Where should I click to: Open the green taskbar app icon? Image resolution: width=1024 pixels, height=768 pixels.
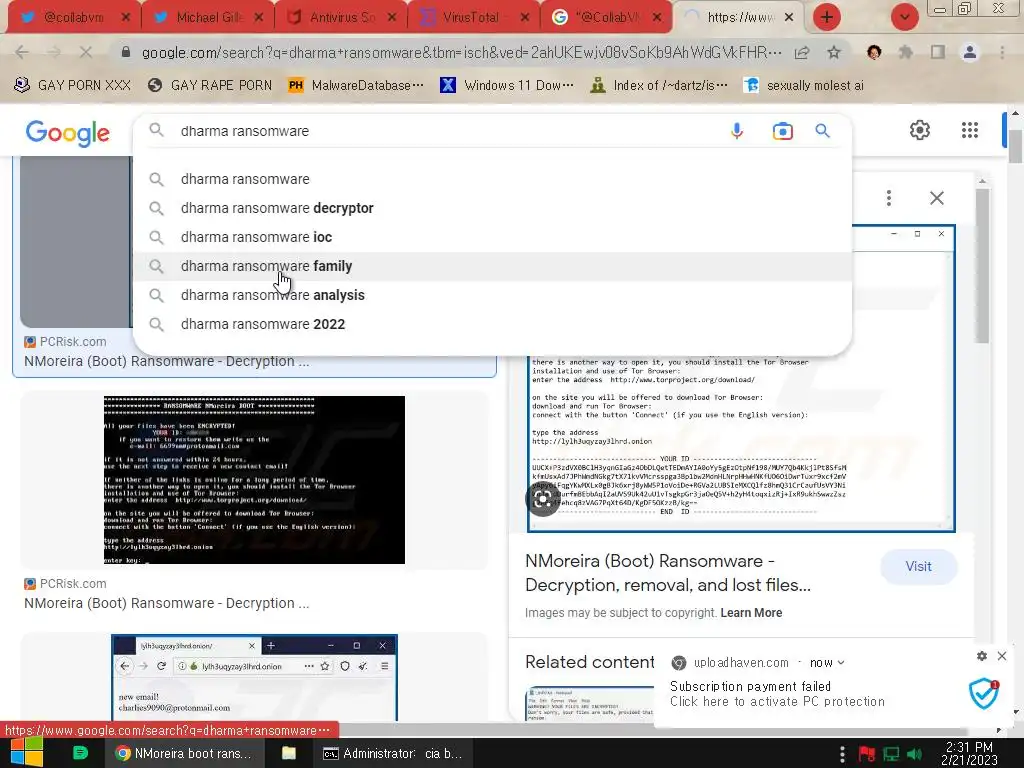tap(80, 753)
